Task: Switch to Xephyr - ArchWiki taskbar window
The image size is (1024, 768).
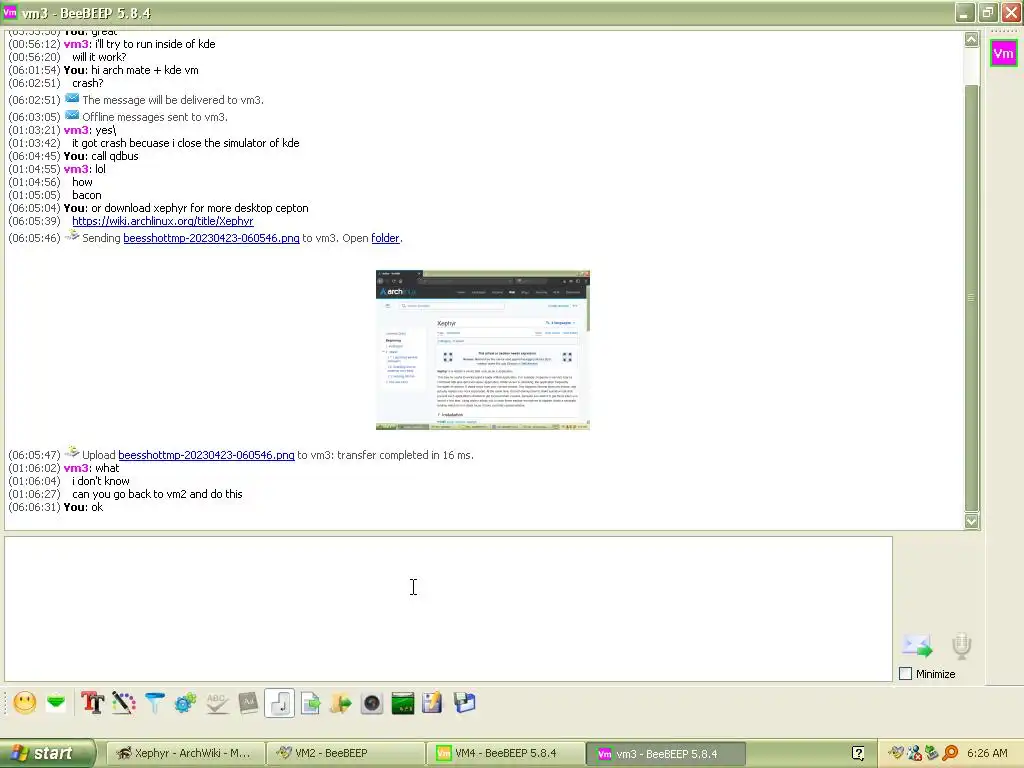Action: click(x=184, y=753)
